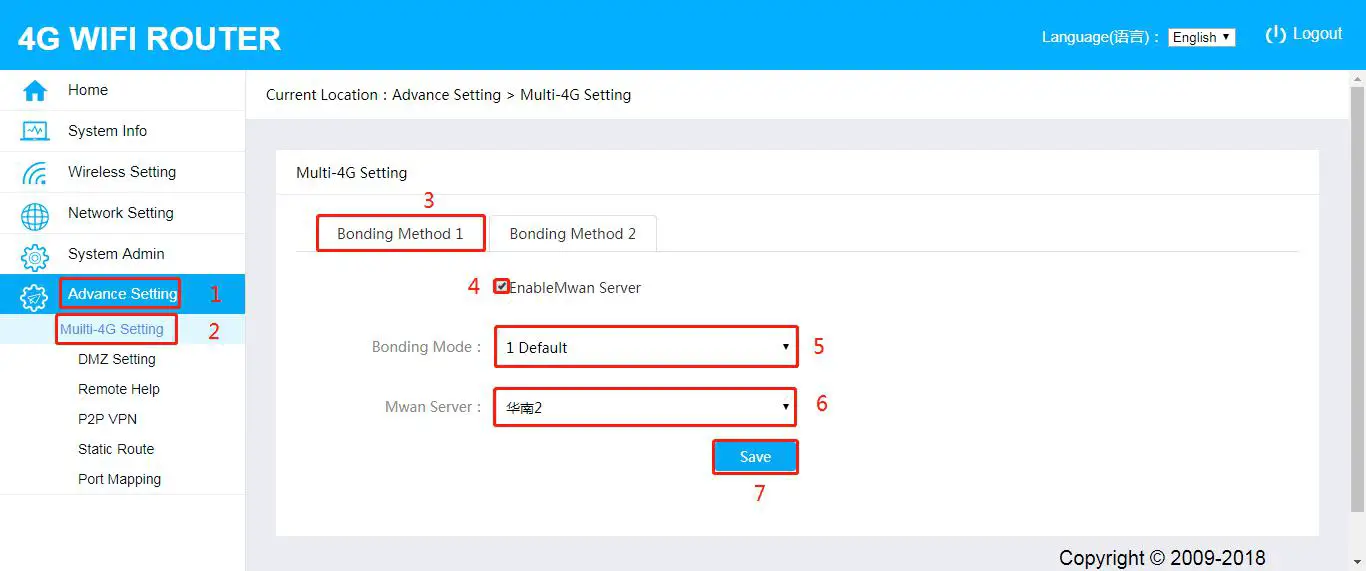Viewport: 1366px width, 571px height.
Task: Open the DMZ Setting page
Action: coord(117,359)
